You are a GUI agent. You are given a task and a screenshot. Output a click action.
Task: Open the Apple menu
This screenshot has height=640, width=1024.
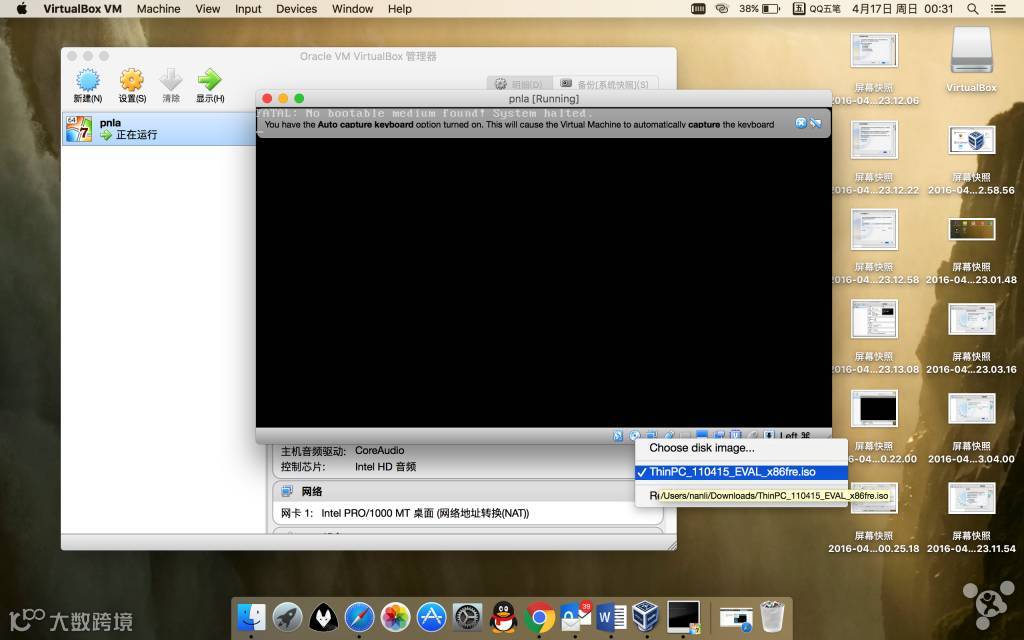22,8
